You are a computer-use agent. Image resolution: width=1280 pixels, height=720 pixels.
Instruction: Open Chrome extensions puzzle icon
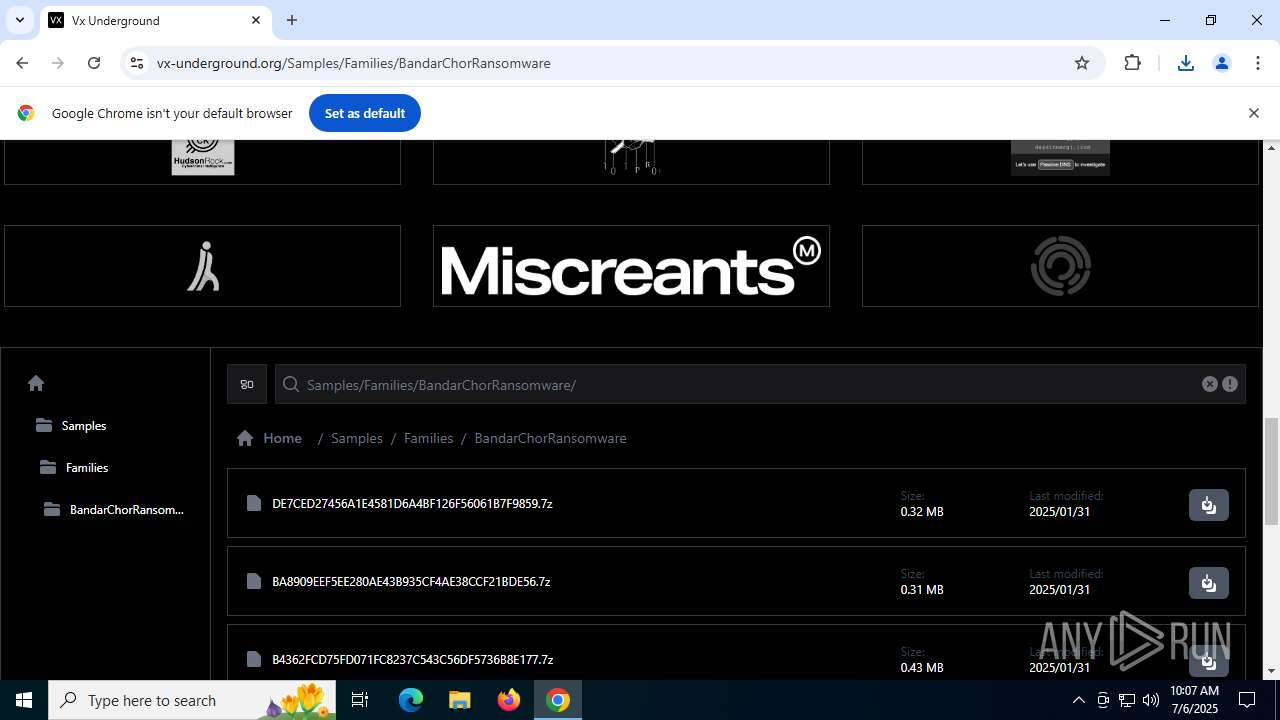(1132, 63)
